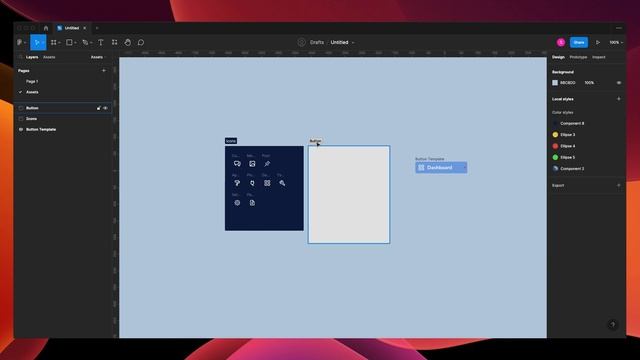Image resolution: width=640 pixels, height=360 pixels.
Task: Select the Button Template layer
Action: click(41, 129)
